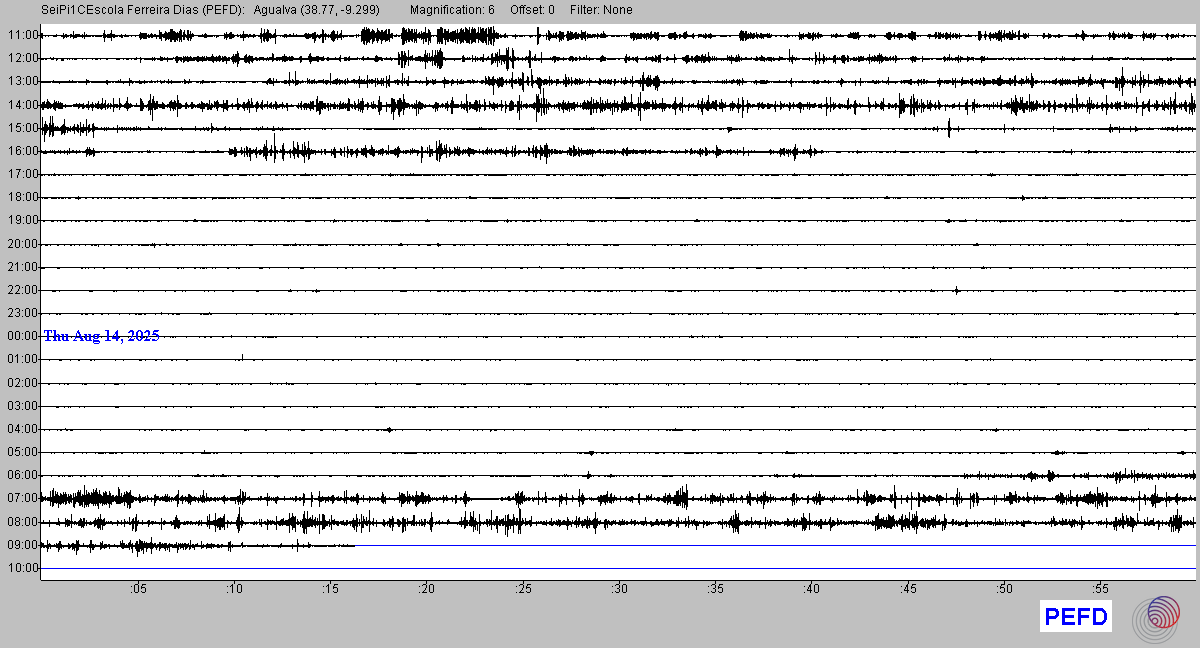Screen dimensions: 1200x648
Task: Click the :45 minute axis tick label
Action: point(908,589)
